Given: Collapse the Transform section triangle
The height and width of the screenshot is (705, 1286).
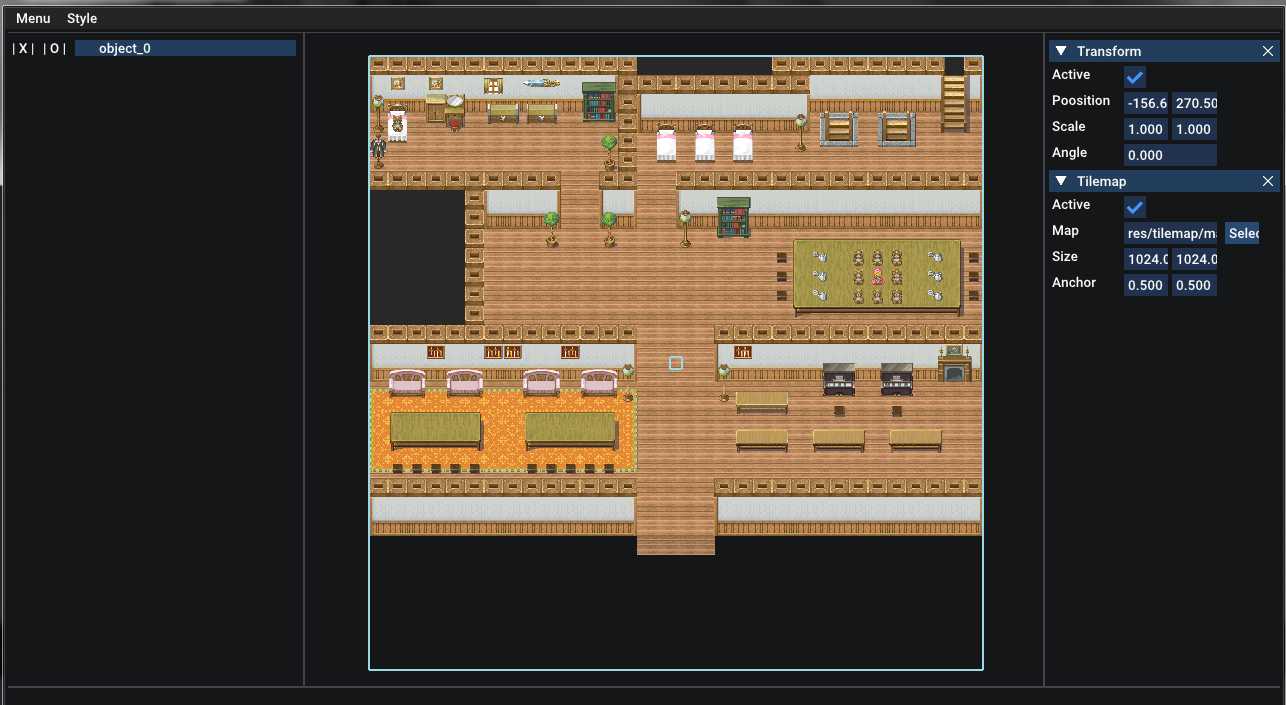Looking at the screenshot, I should tap(1060, 51).
